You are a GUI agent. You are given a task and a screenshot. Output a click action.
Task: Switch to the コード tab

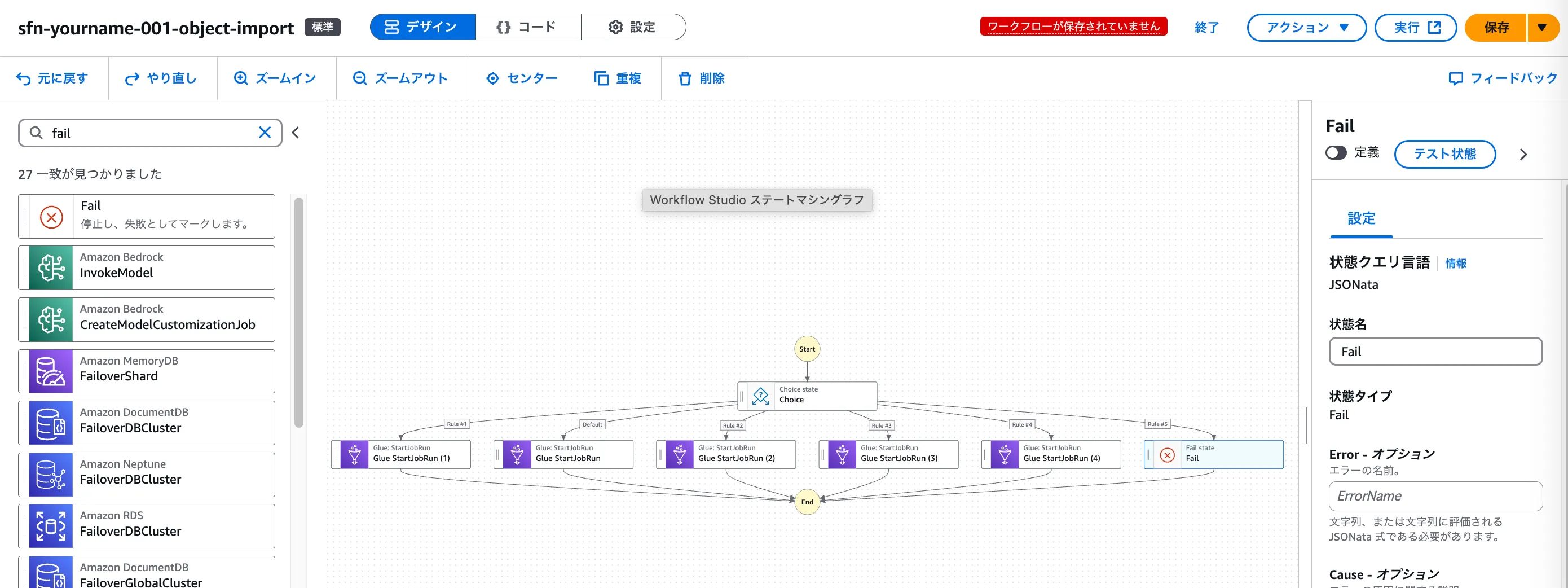tap(527, 28)
